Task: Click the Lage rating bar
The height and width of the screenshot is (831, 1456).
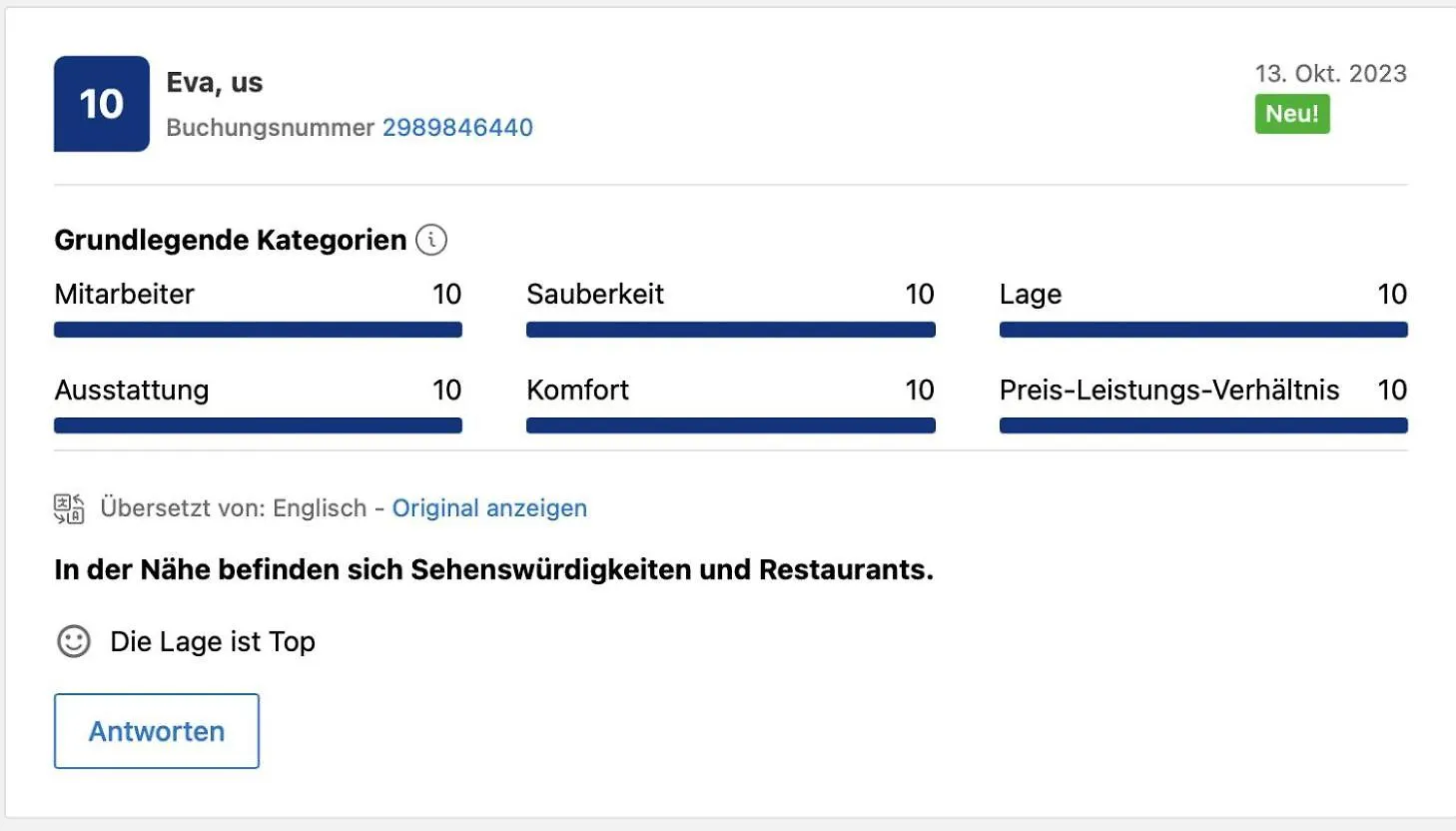Action: (x=1203, y=330)
